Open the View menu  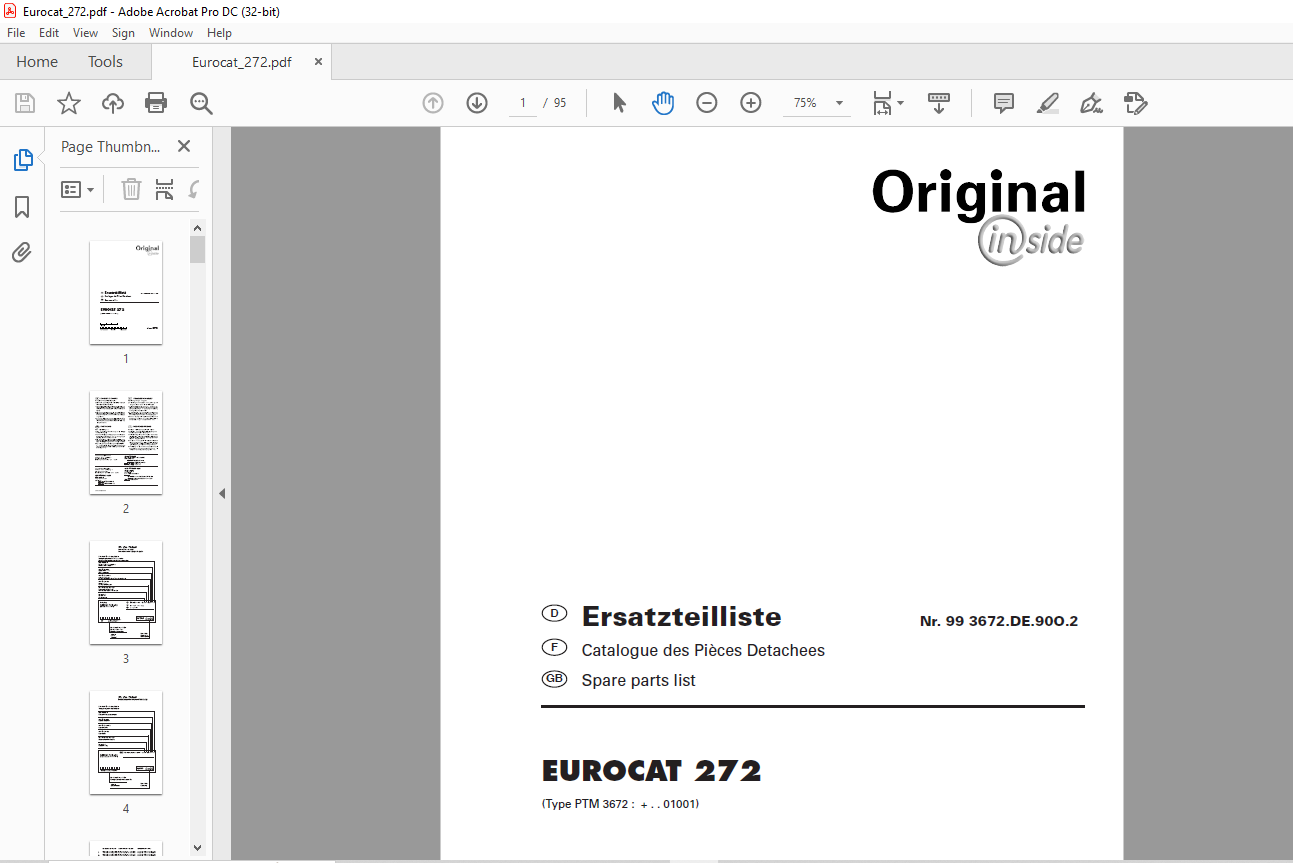86,33
